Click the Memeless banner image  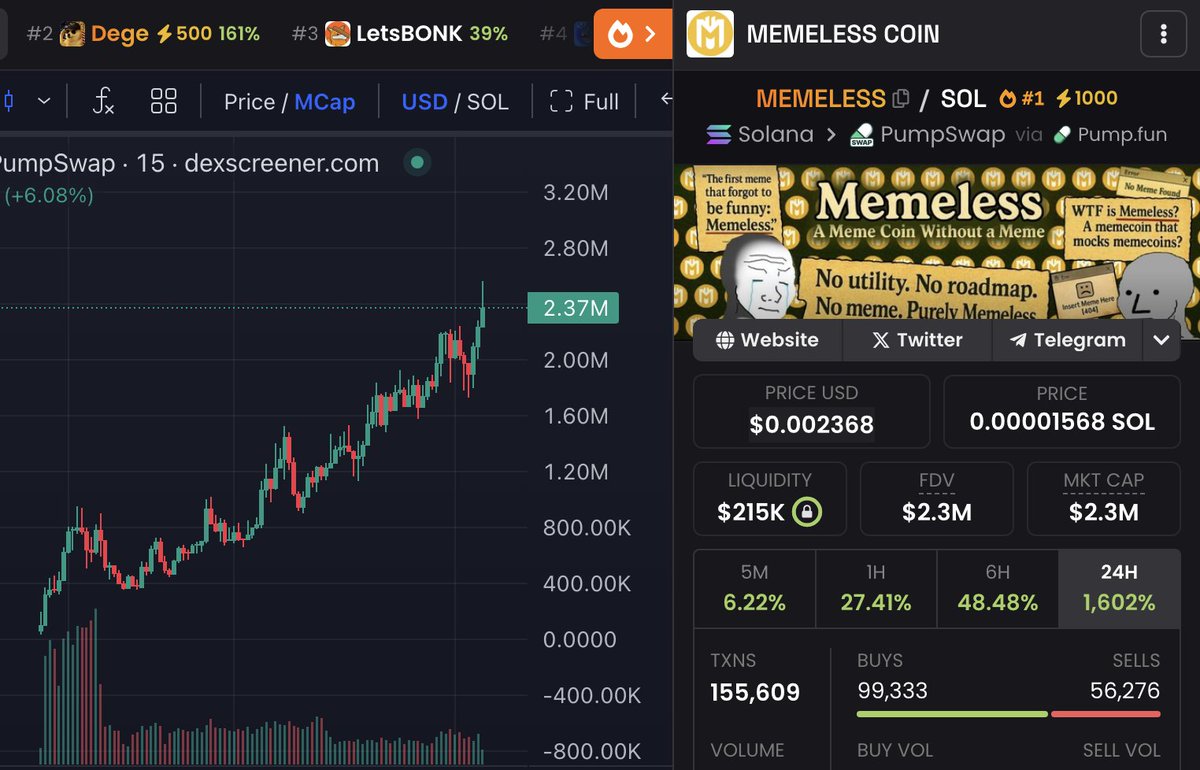(936, 252)
